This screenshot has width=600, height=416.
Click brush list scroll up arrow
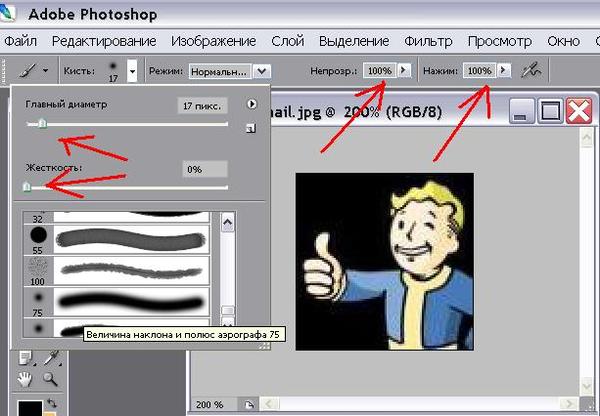(228, 223)
